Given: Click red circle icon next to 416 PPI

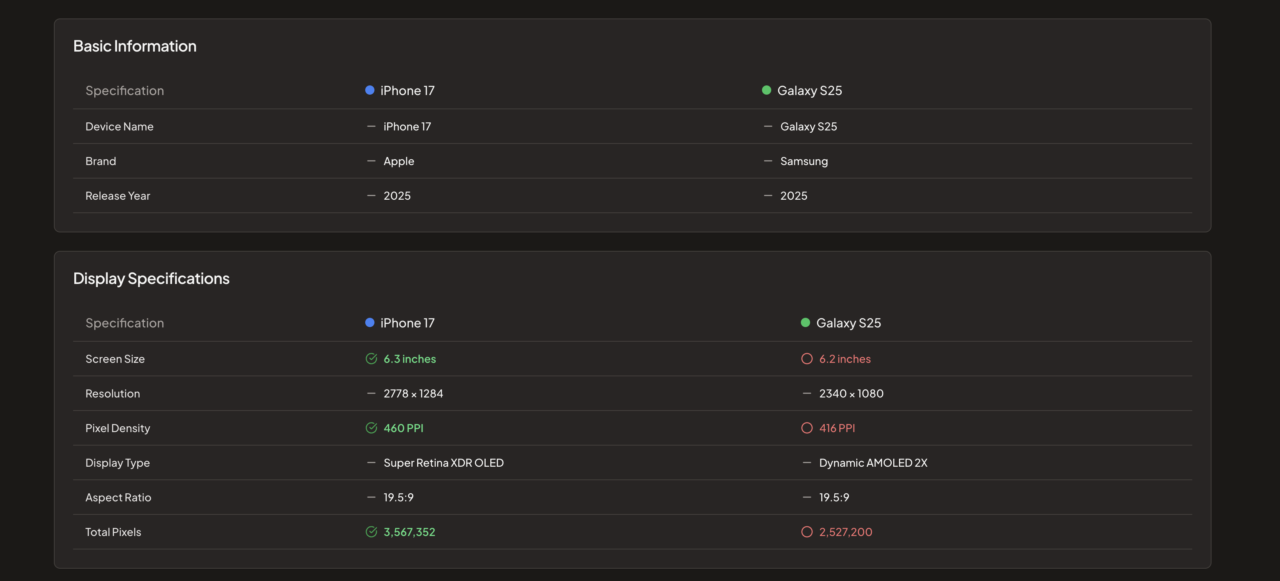Looking at the screenshot, I should point(806,428).
